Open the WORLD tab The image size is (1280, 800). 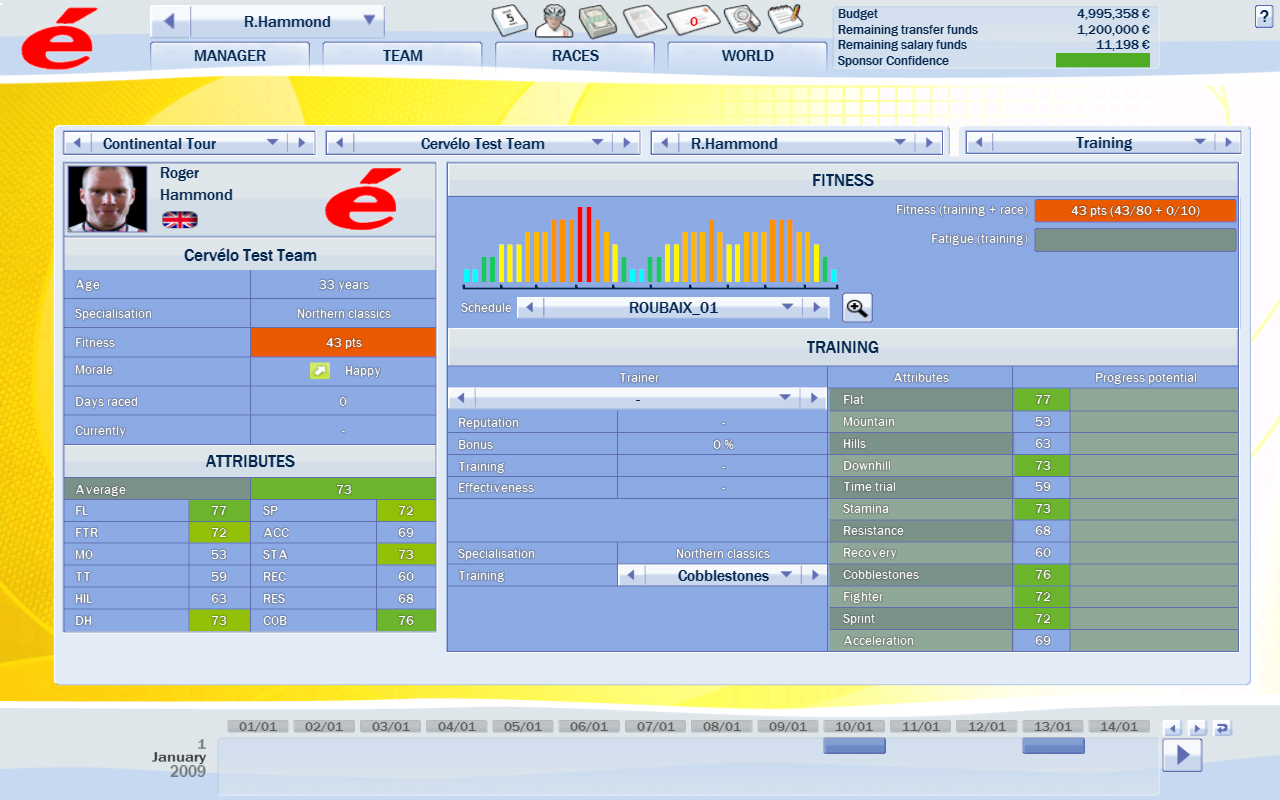747,56
